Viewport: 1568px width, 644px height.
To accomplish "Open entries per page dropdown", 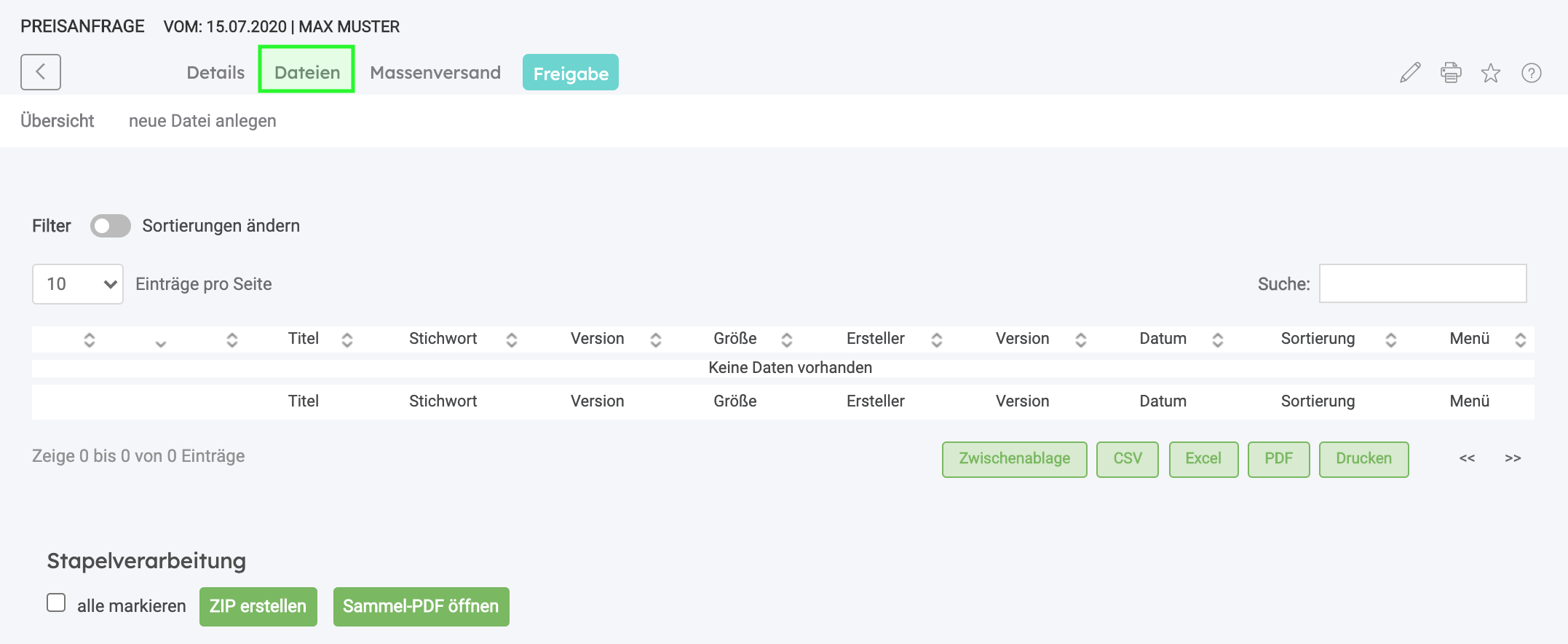I will 78,284.
